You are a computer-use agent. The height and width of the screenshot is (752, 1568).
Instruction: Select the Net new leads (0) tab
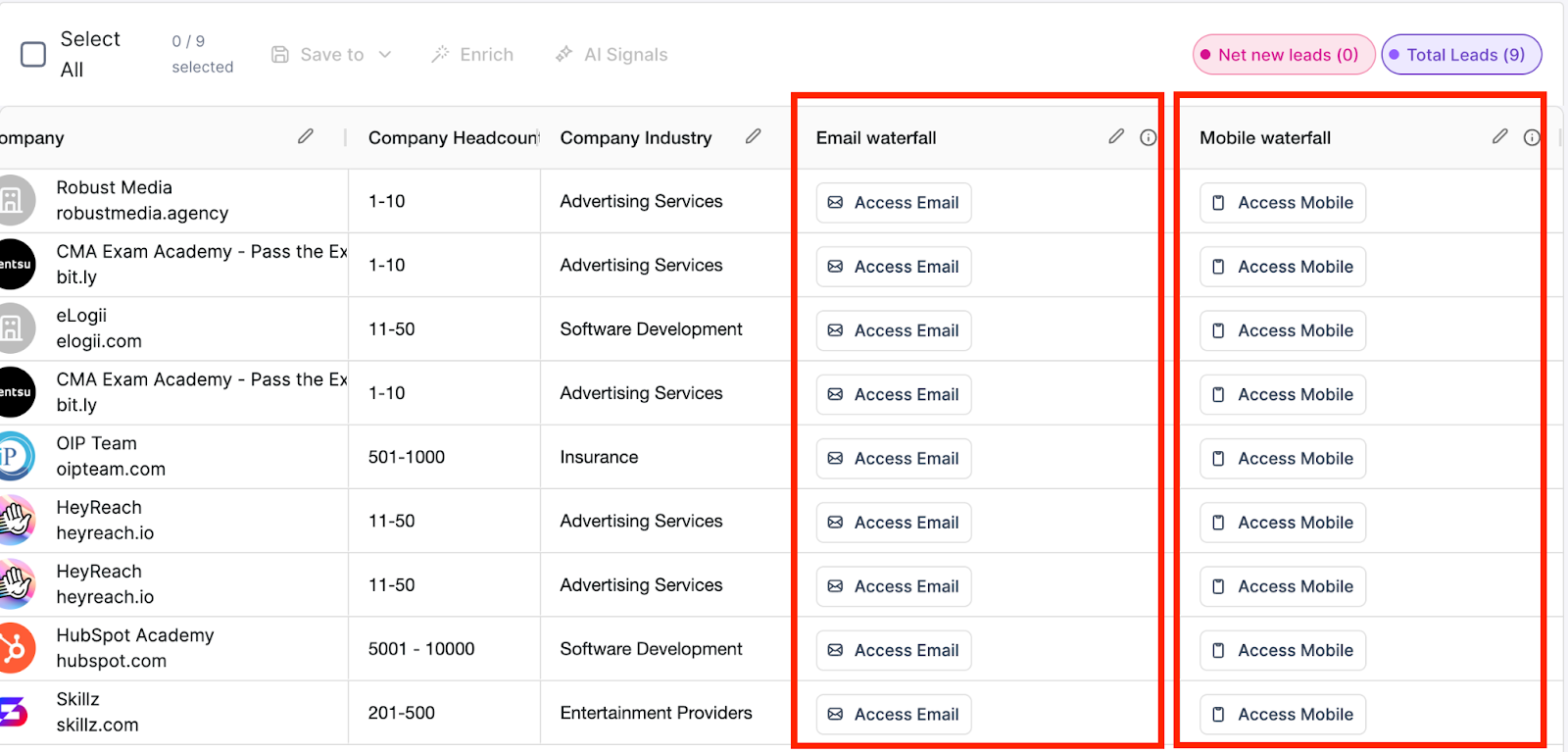[1284, 55]
